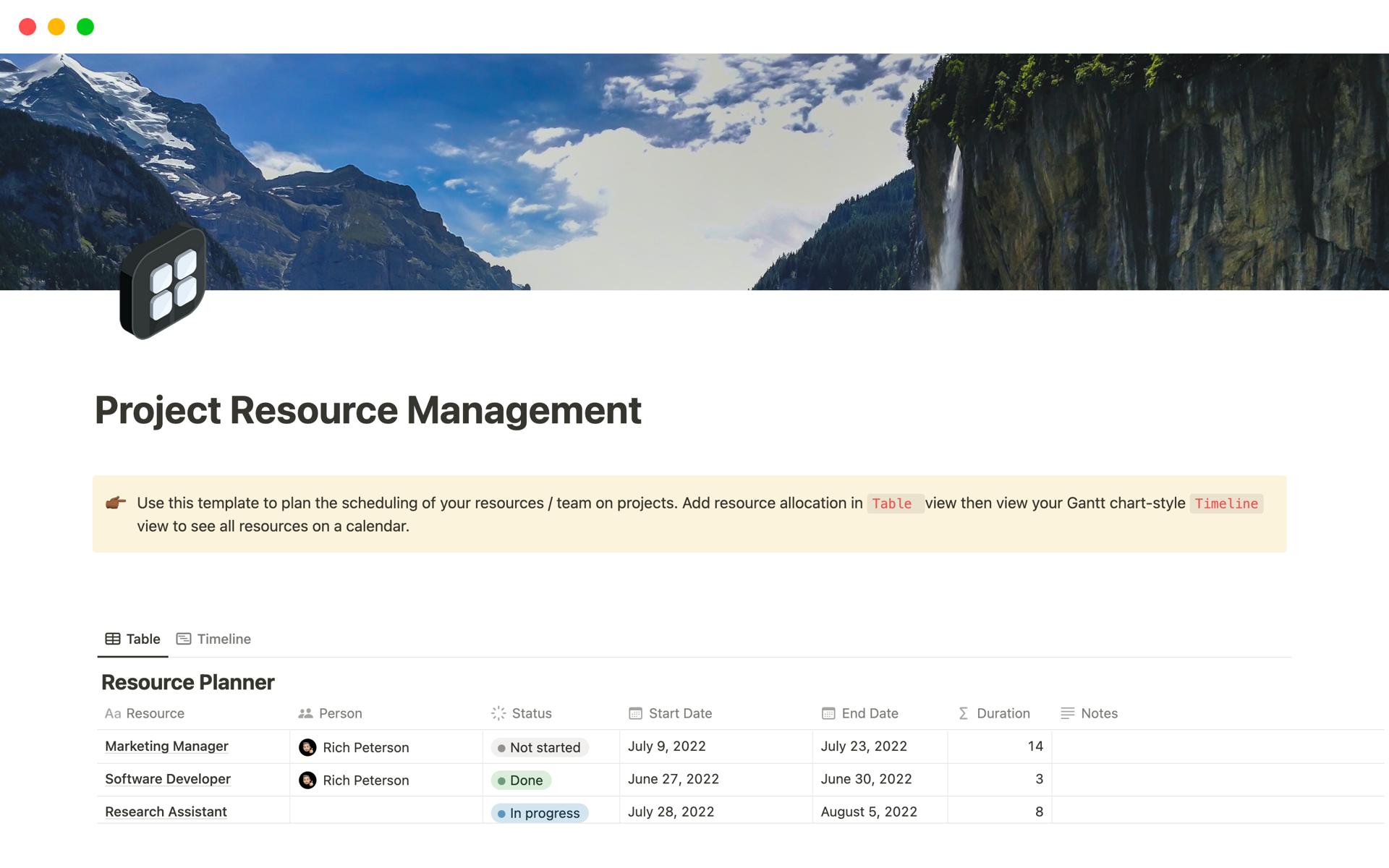Click the calendar icon beside End Date
This screenshot has width=1389, height=868.
tap(827, 713)
